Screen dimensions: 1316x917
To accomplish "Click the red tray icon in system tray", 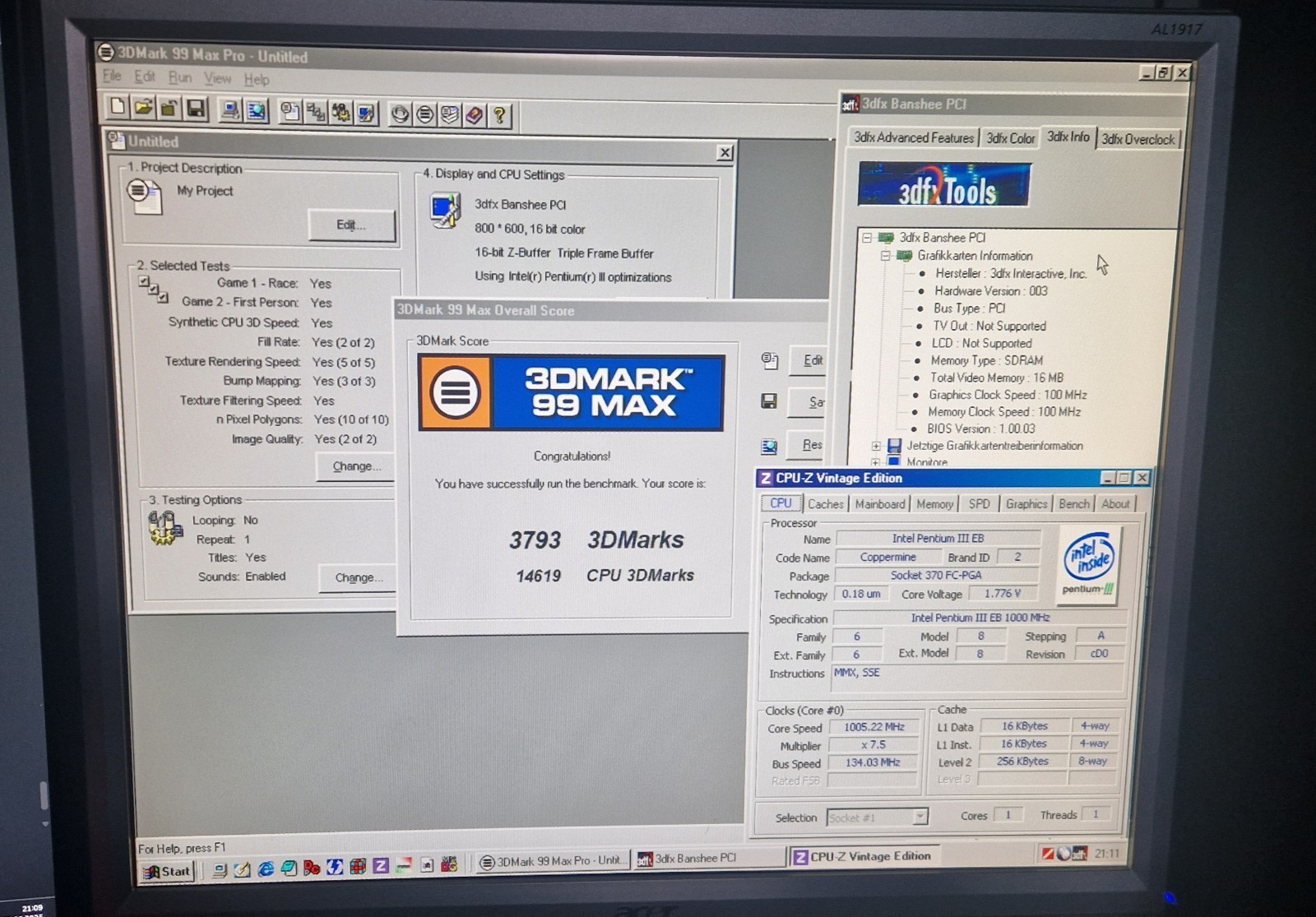I will click(x=1048, y=854).
